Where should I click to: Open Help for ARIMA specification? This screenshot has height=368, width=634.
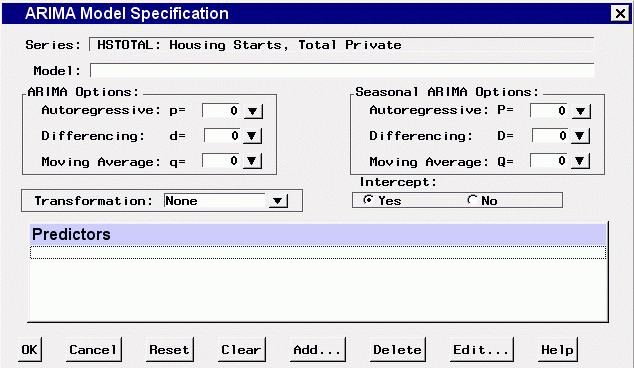pos(557,350)
